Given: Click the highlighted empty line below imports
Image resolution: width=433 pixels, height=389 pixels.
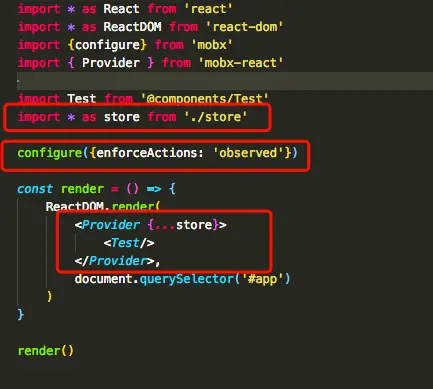Looking at the screenshot, I should (x=225, y=81).
